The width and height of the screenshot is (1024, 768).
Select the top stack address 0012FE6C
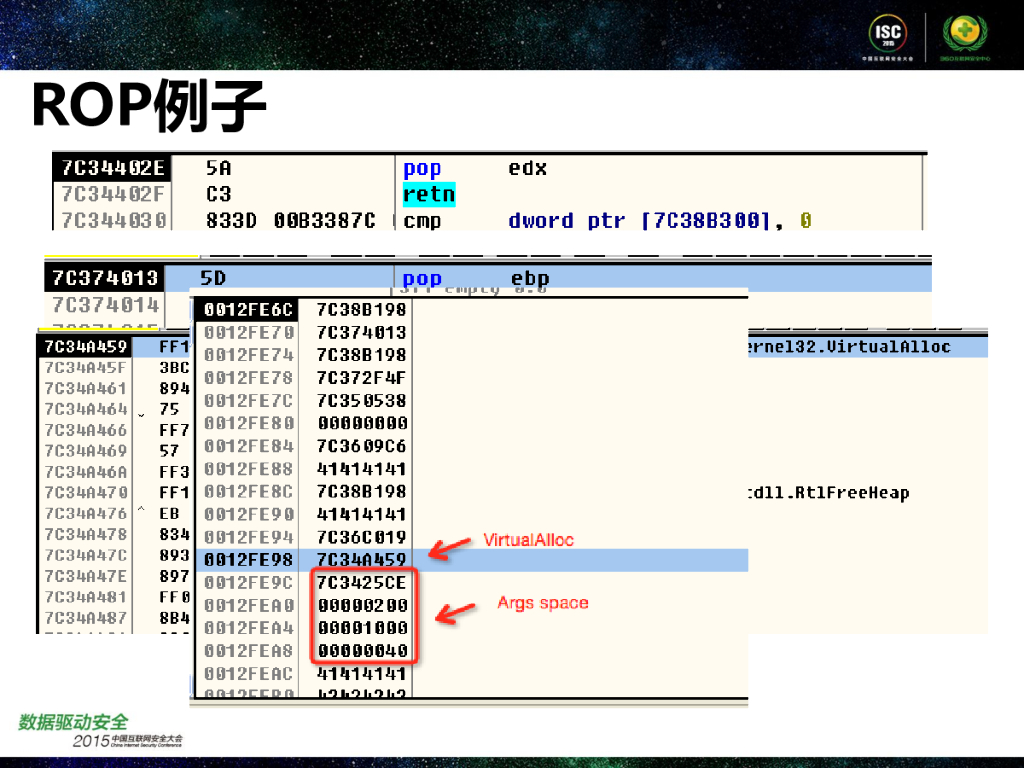click(x=245, y=309)
